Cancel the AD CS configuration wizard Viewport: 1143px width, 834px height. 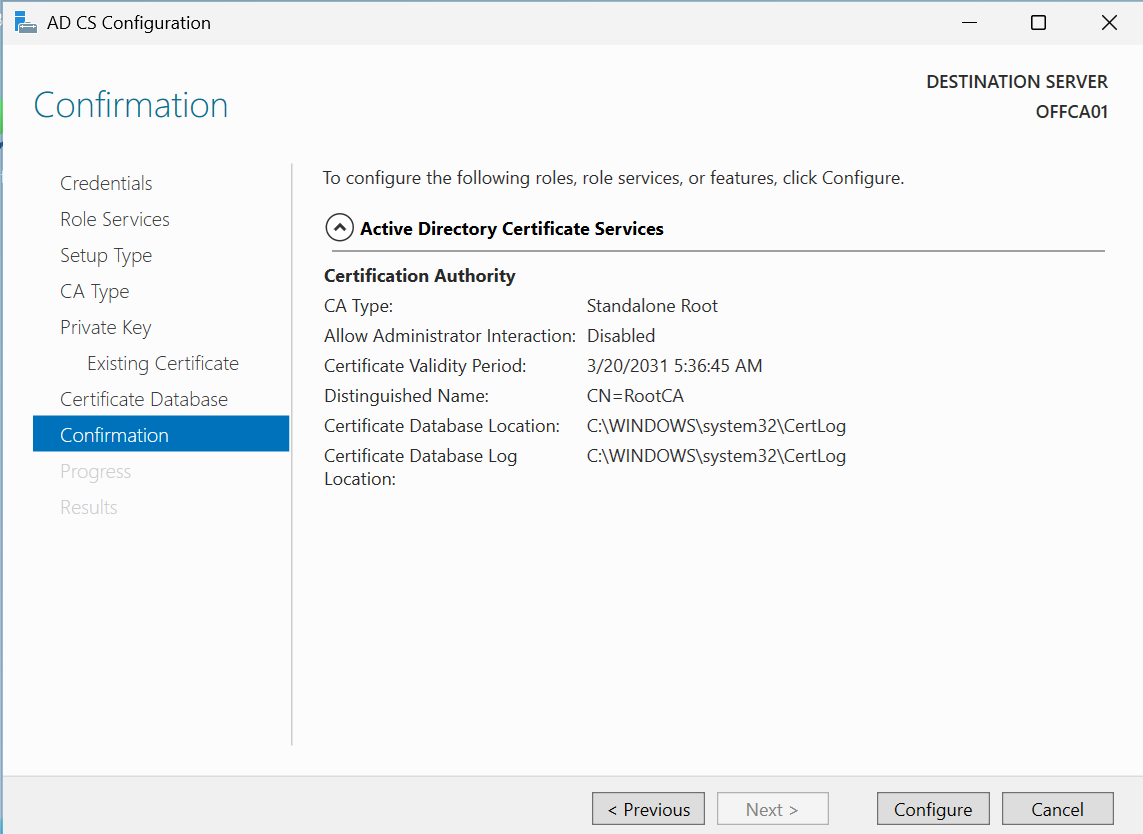click(x=1057, y=809)
